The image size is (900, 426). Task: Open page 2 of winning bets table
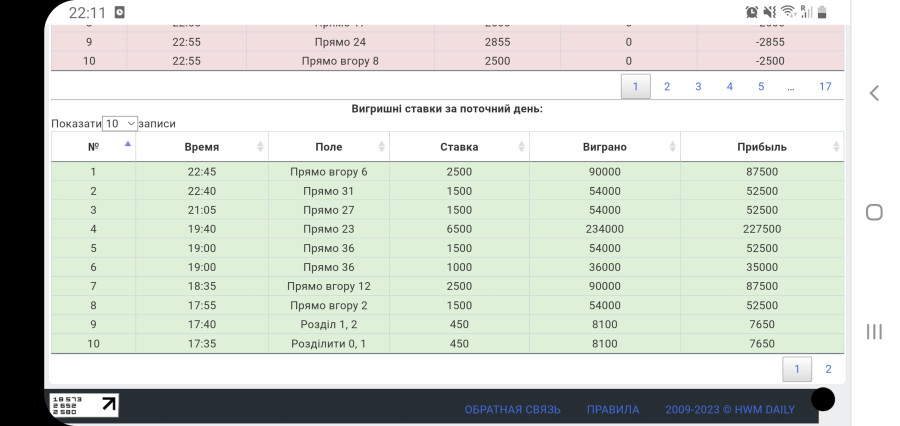828,369
